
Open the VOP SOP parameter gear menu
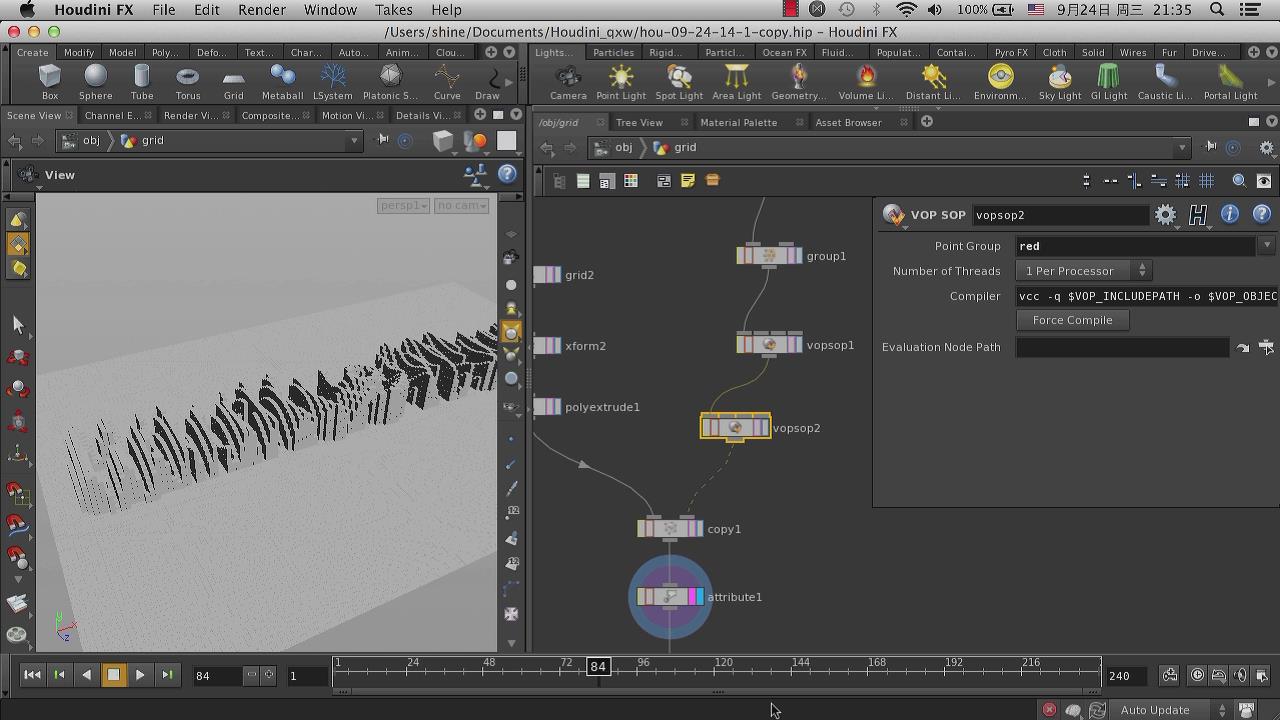[x=1165, y=215]
